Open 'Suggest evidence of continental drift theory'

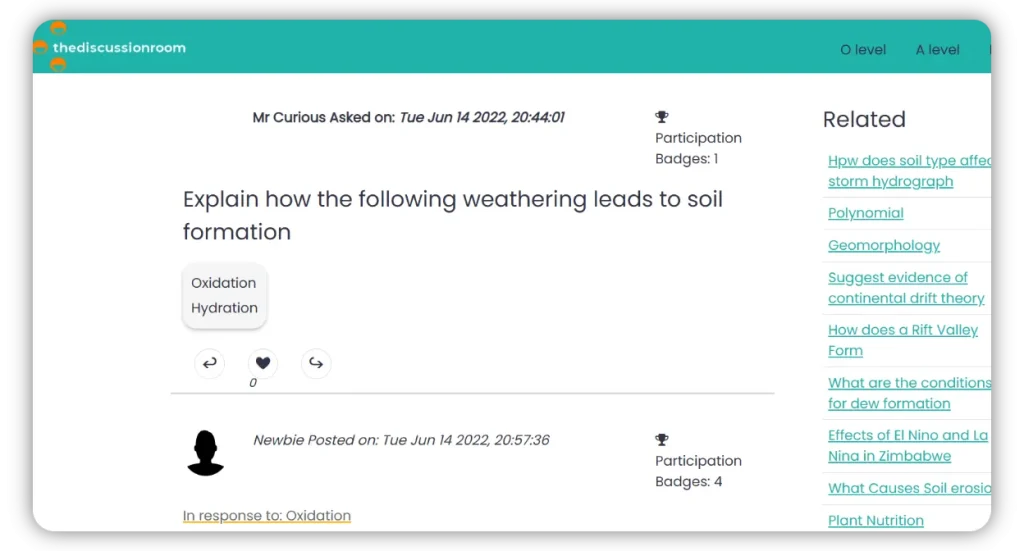[905, 288]
